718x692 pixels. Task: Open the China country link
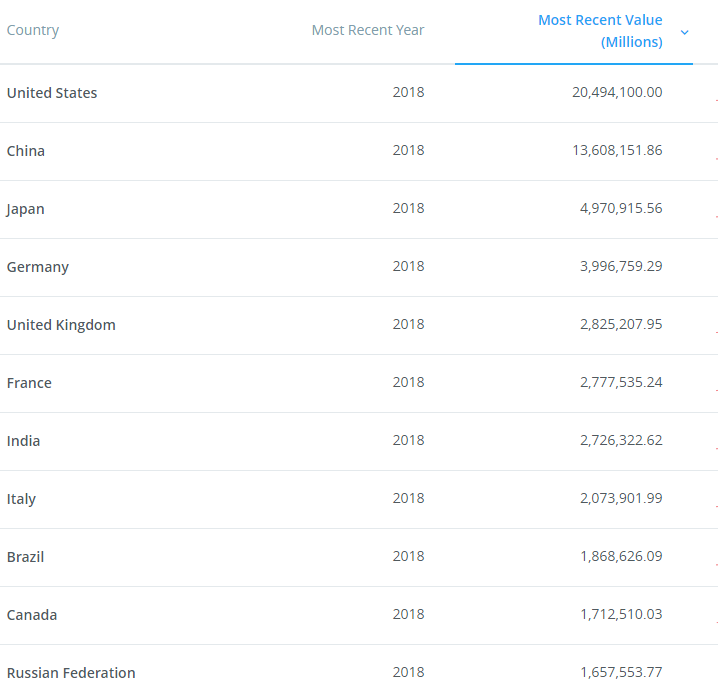(26, 151)
